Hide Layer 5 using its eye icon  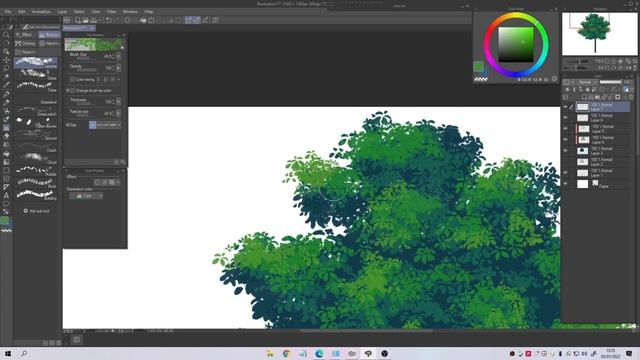click(565, 129)
